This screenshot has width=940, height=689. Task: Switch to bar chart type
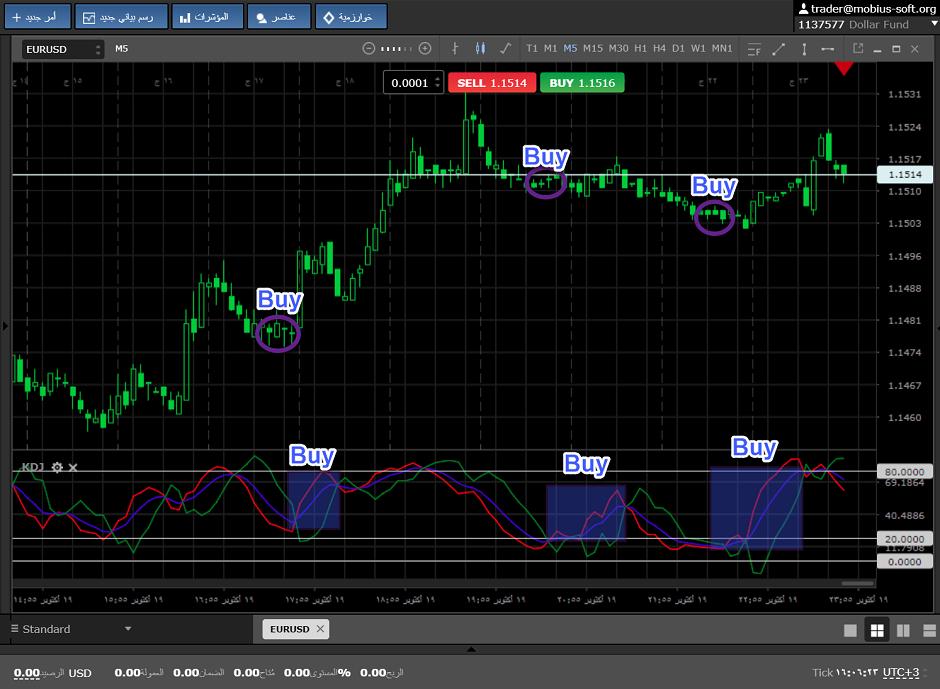click(x=455, y=49)
